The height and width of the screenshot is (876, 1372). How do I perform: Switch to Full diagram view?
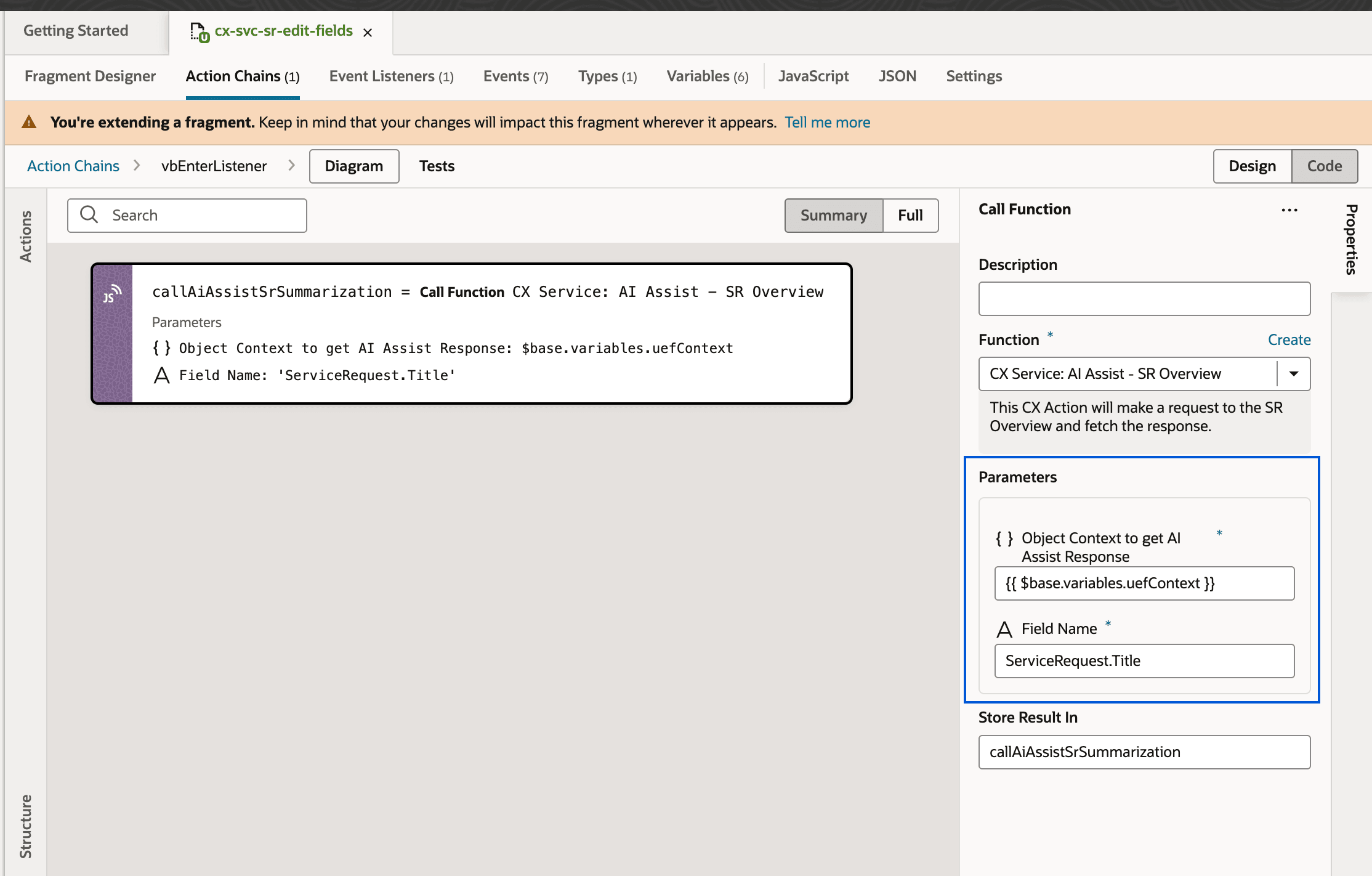(910, 216)
